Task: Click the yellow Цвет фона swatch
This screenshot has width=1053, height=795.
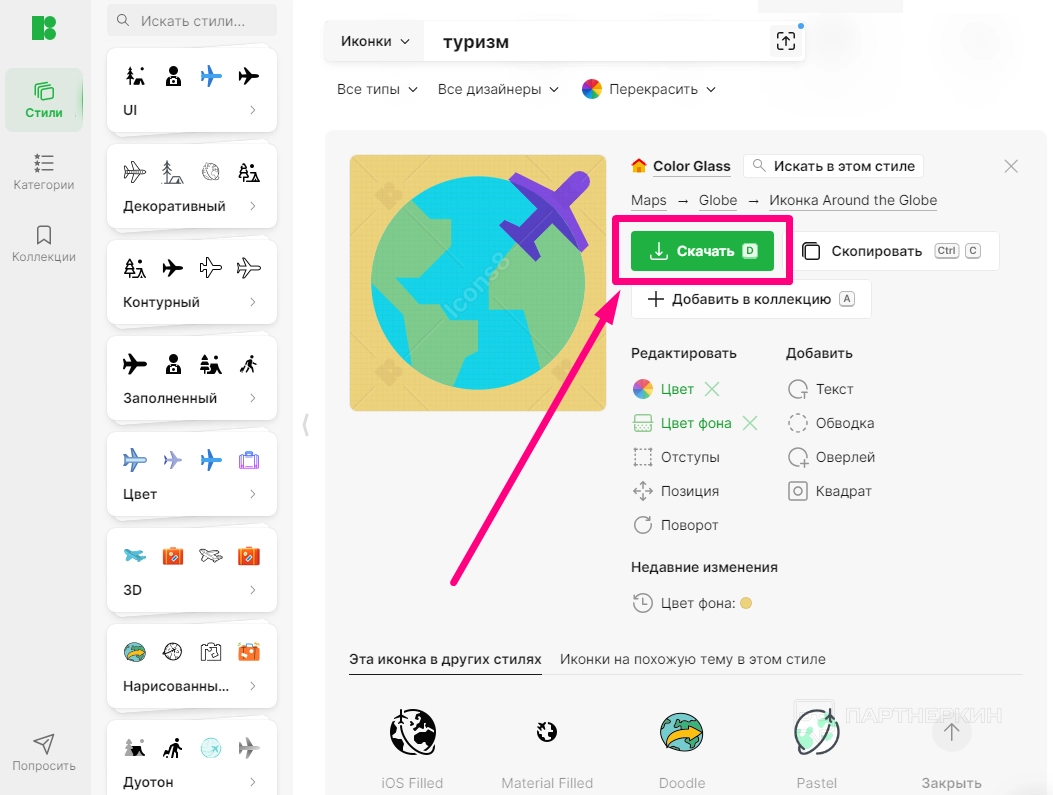Action: click(x=746, y=603)
